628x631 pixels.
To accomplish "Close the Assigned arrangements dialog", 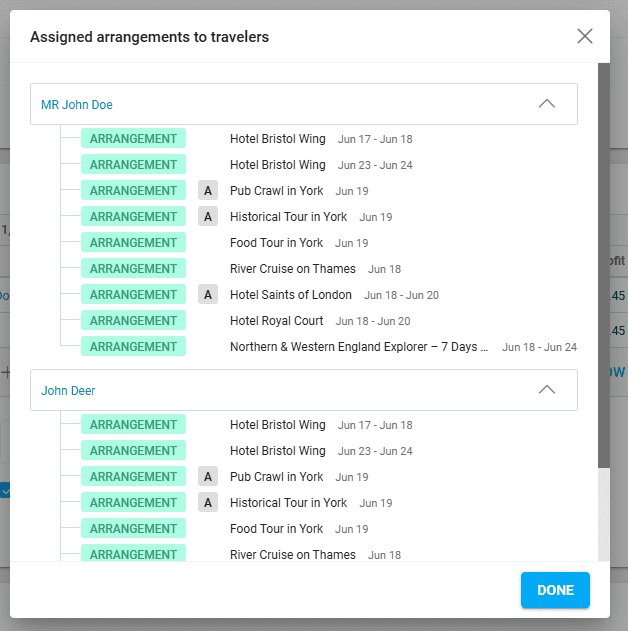I will click(585, 37).
